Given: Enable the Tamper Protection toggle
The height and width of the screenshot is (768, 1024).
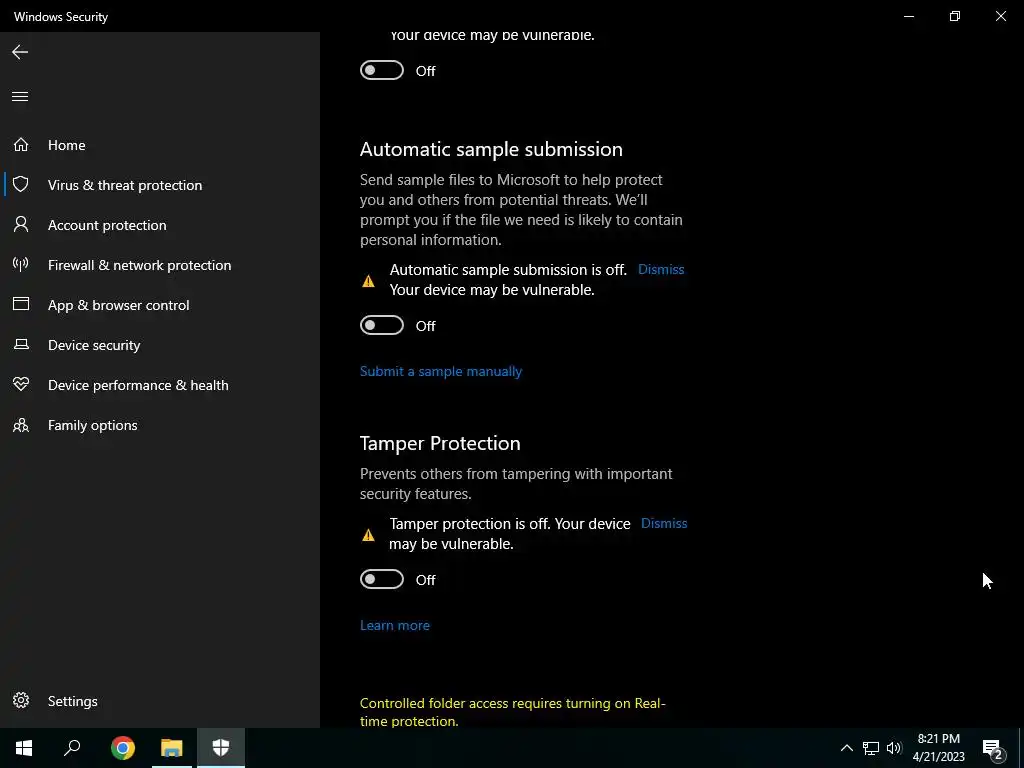Looking at the screenshot, I should point(382,579).
